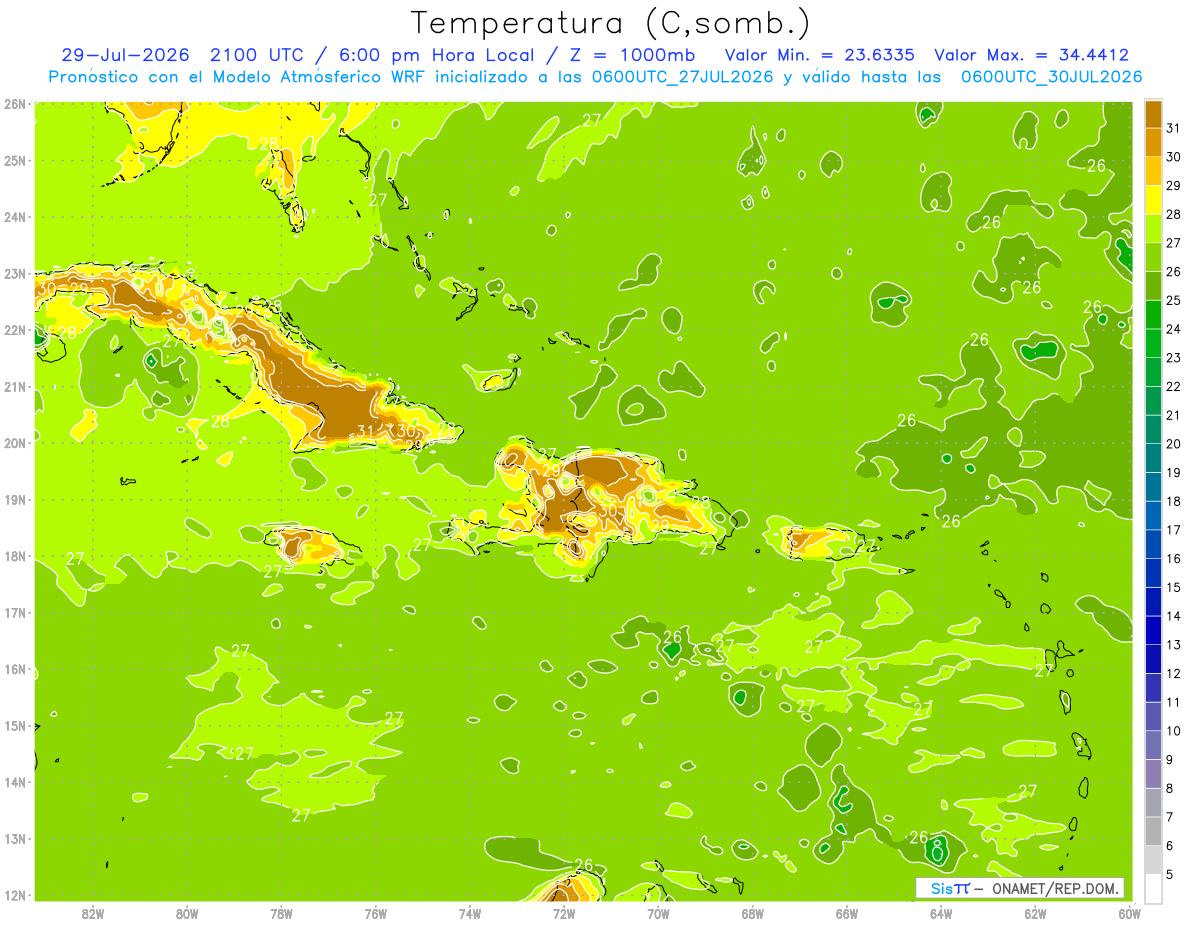Click the 68W longitude axis label
1200x927 pixels.
pyautogui.click(x=753, y=913)
